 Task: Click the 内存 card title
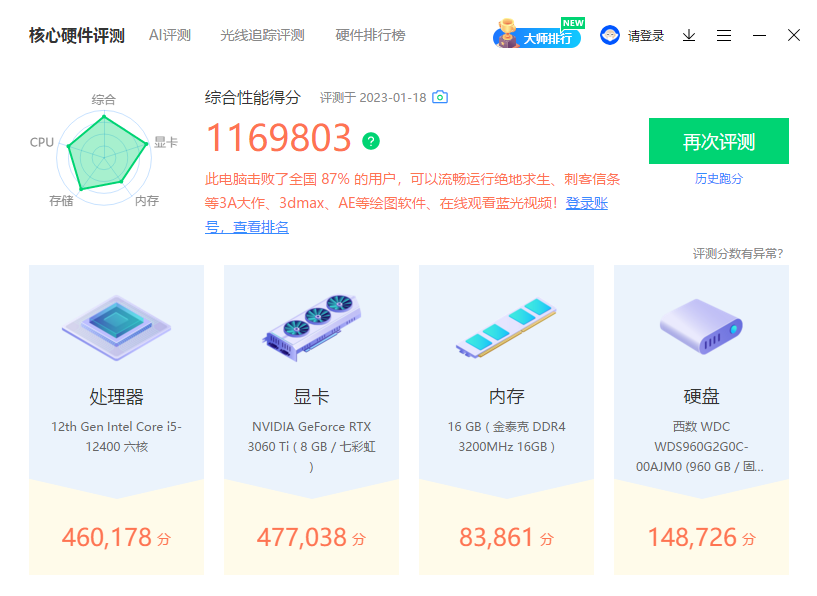[x=506, y=396]
